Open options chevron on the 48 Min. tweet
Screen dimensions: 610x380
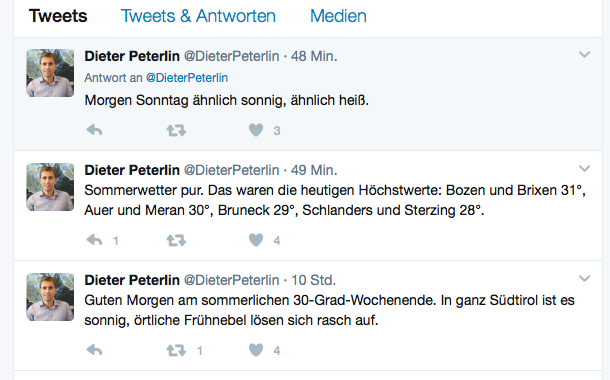584,54
